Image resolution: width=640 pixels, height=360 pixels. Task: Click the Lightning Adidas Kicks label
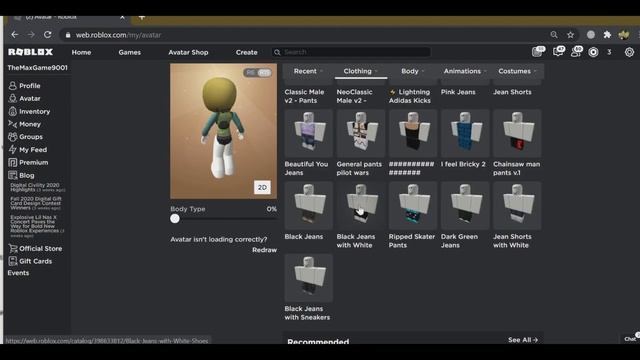point(410,96)
